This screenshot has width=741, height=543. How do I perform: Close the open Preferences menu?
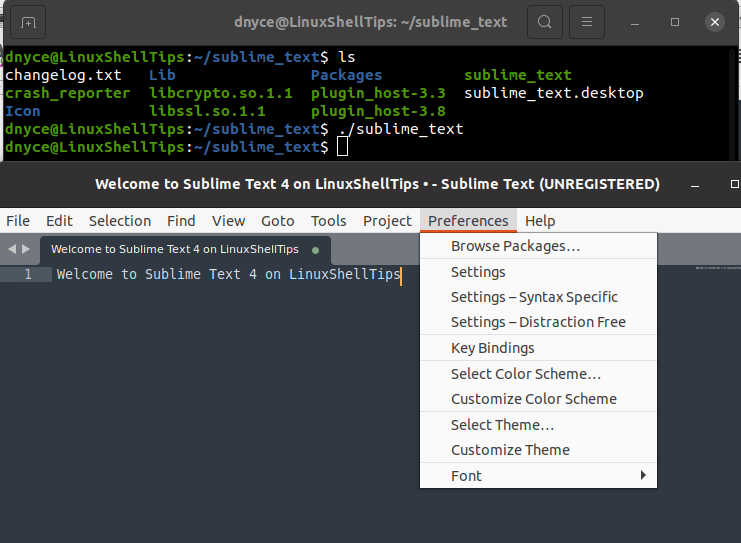tap(468, 221)
